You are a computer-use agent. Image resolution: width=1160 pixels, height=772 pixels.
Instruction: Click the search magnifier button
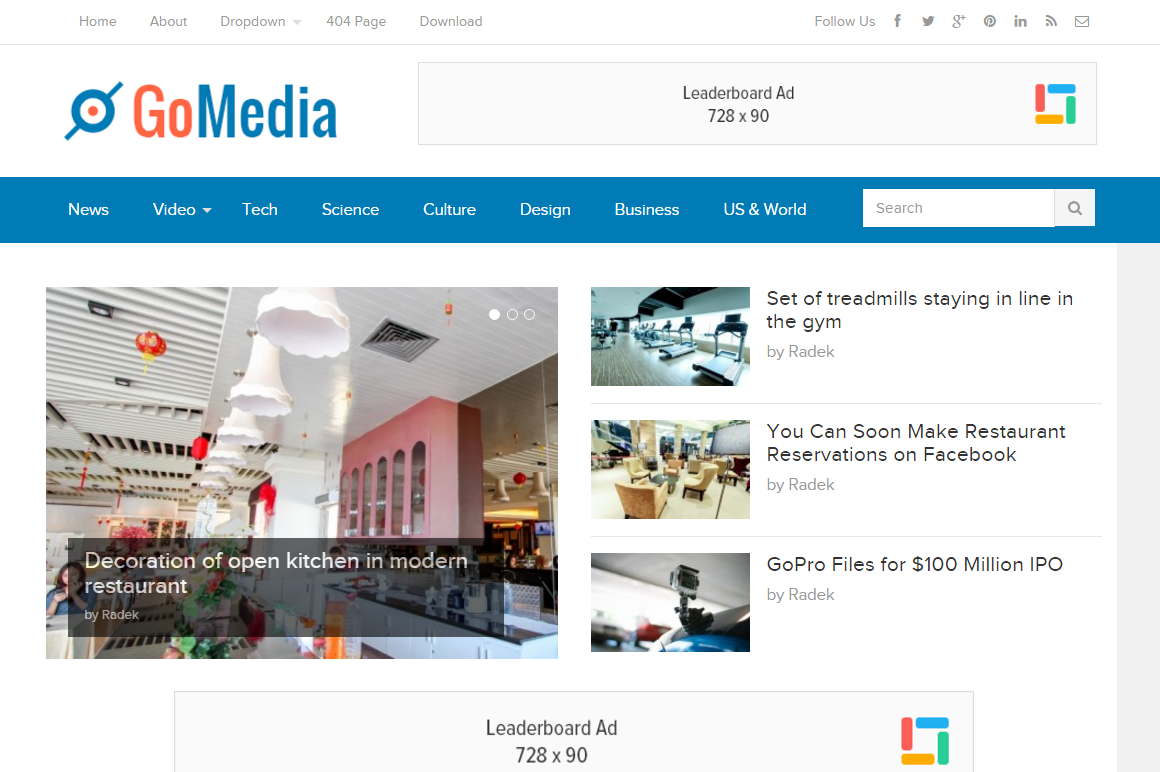pos(1075,208)
